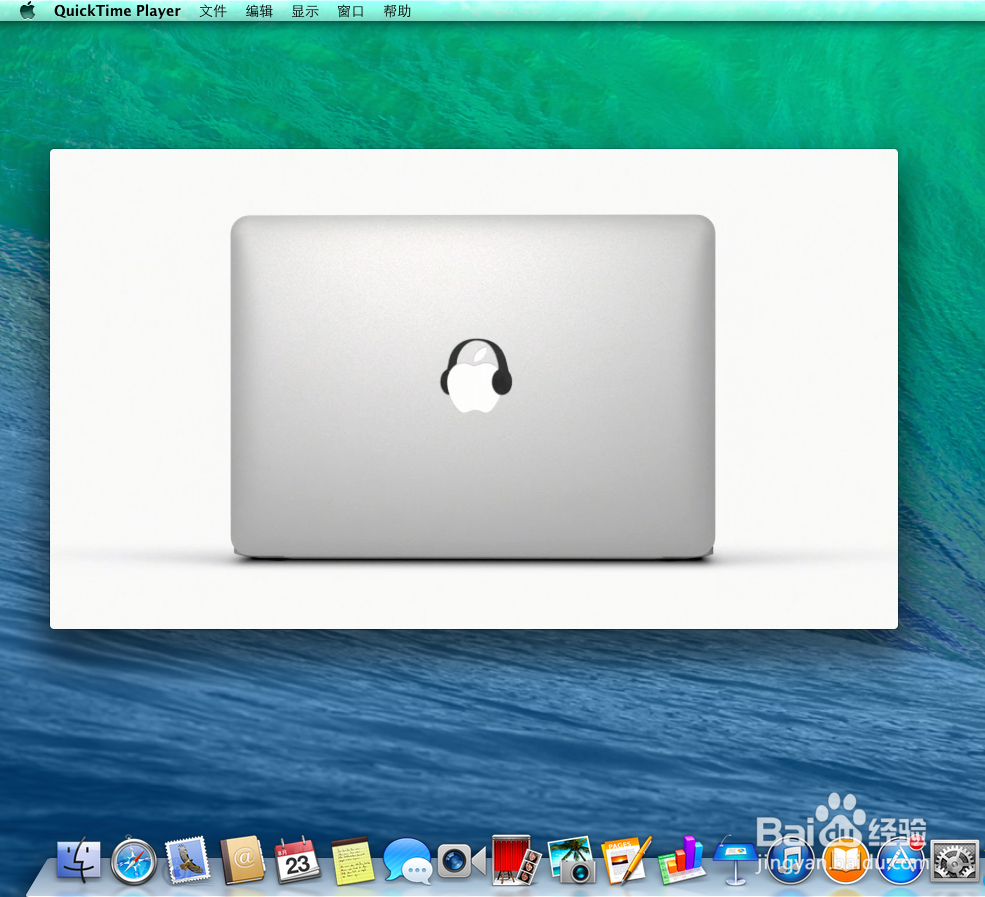Screen dimensions: 985x897
Task: Open the 文件 menu
Action: (x=212, y=11)
